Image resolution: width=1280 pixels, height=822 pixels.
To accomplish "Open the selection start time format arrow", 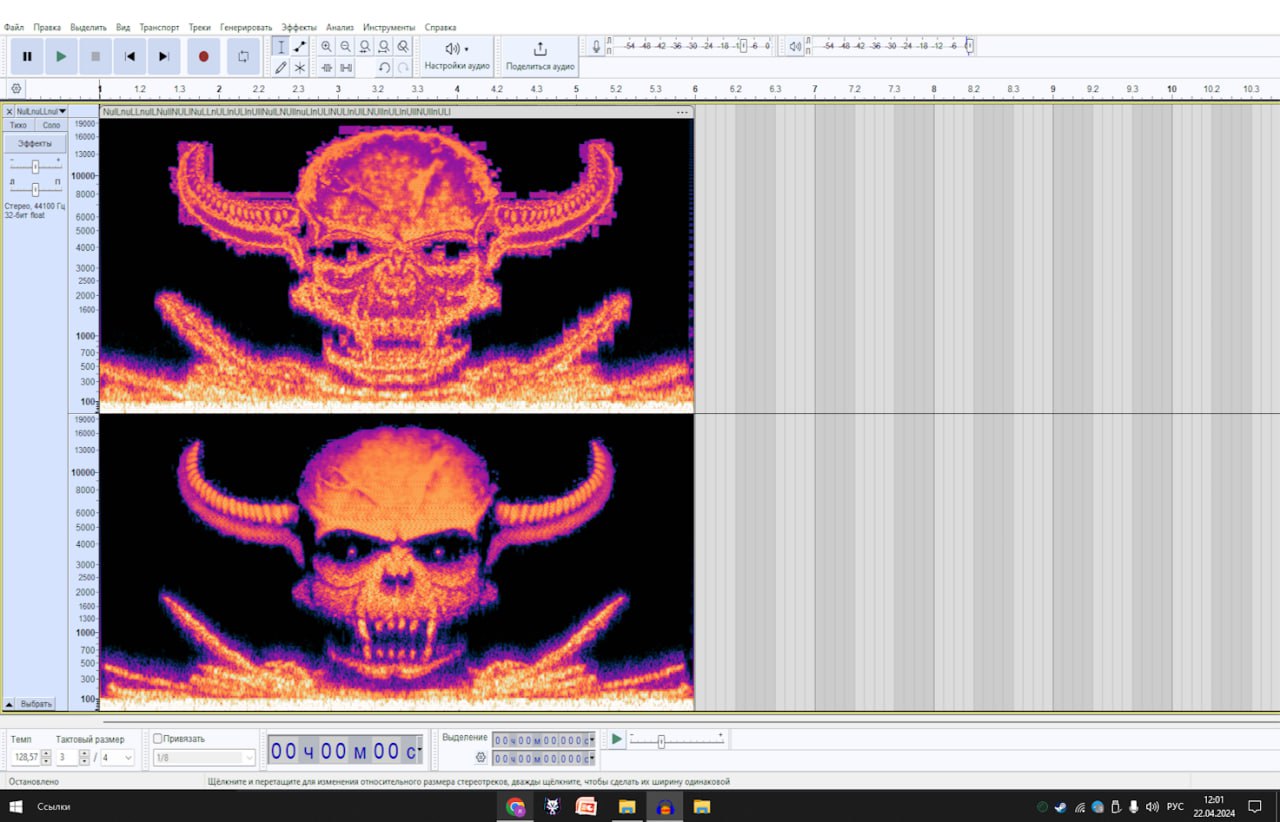I will (591, 740).
